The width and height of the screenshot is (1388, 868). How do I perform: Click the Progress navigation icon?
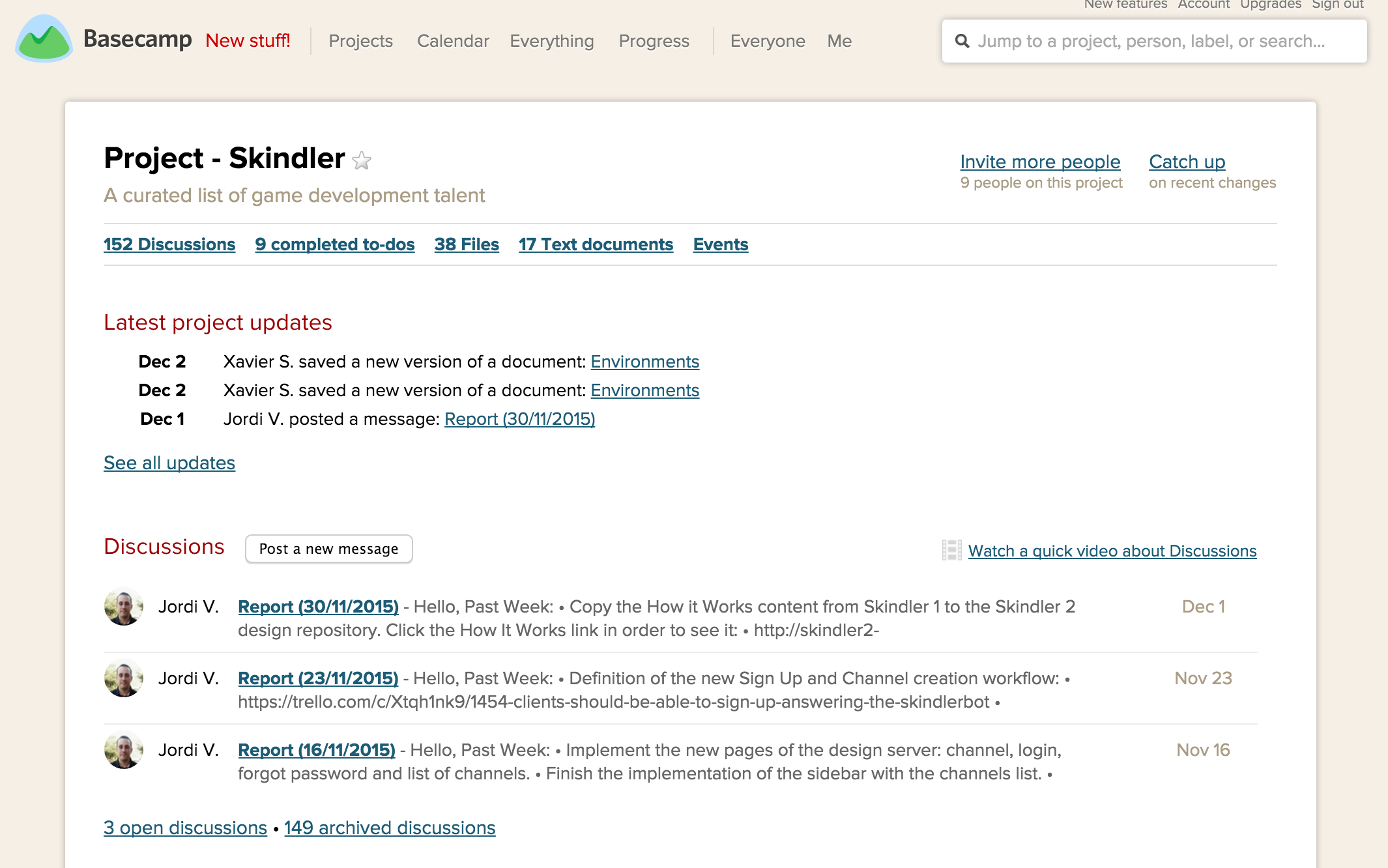(653, 41)
